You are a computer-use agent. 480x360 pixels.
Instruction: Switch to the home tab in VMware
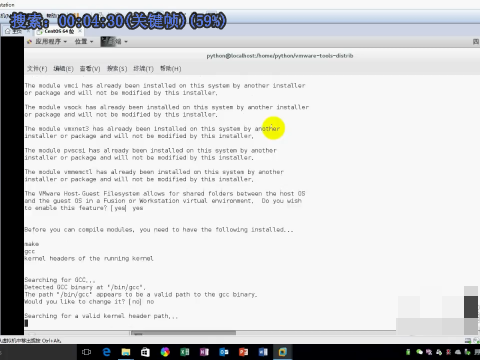coord(14,31)
